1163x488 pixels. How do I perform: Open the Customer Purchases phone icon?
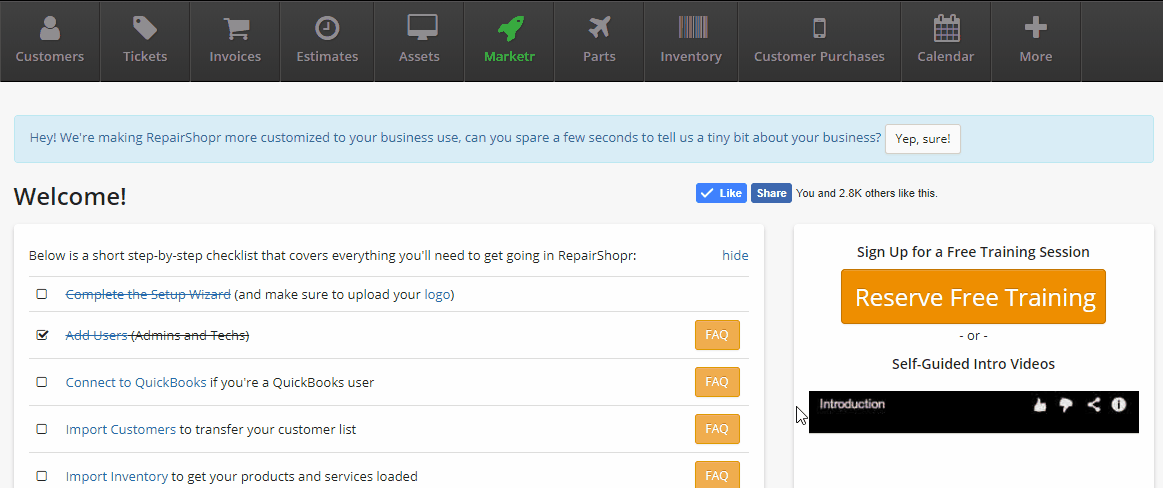coord(820,28)
